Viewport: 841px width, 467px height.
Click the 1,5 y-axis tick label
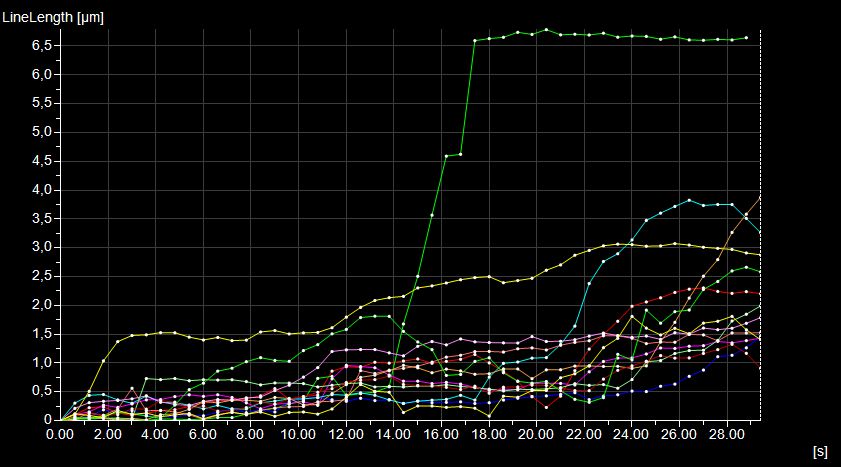(41, 334)
